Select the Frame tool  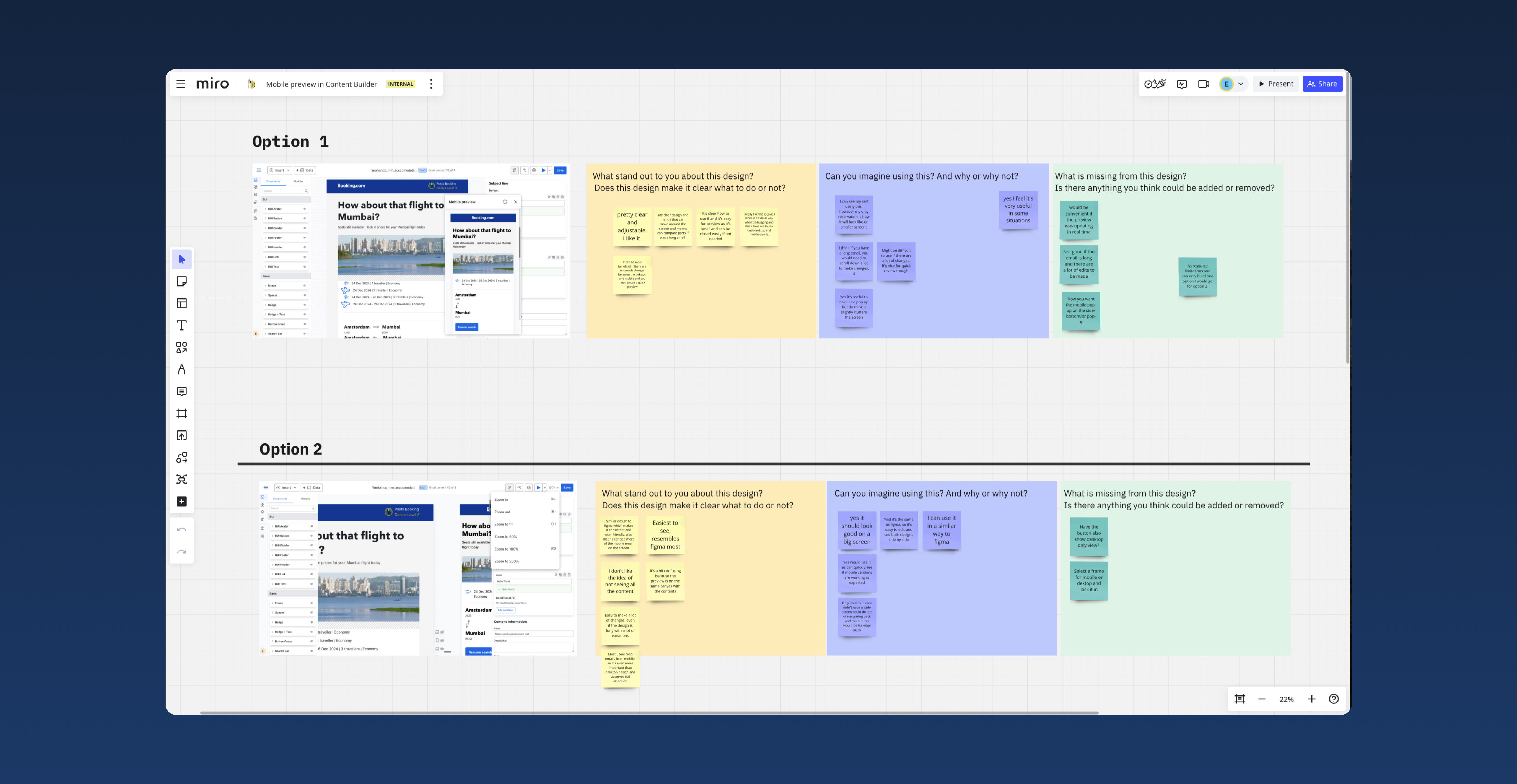(182, 414)
